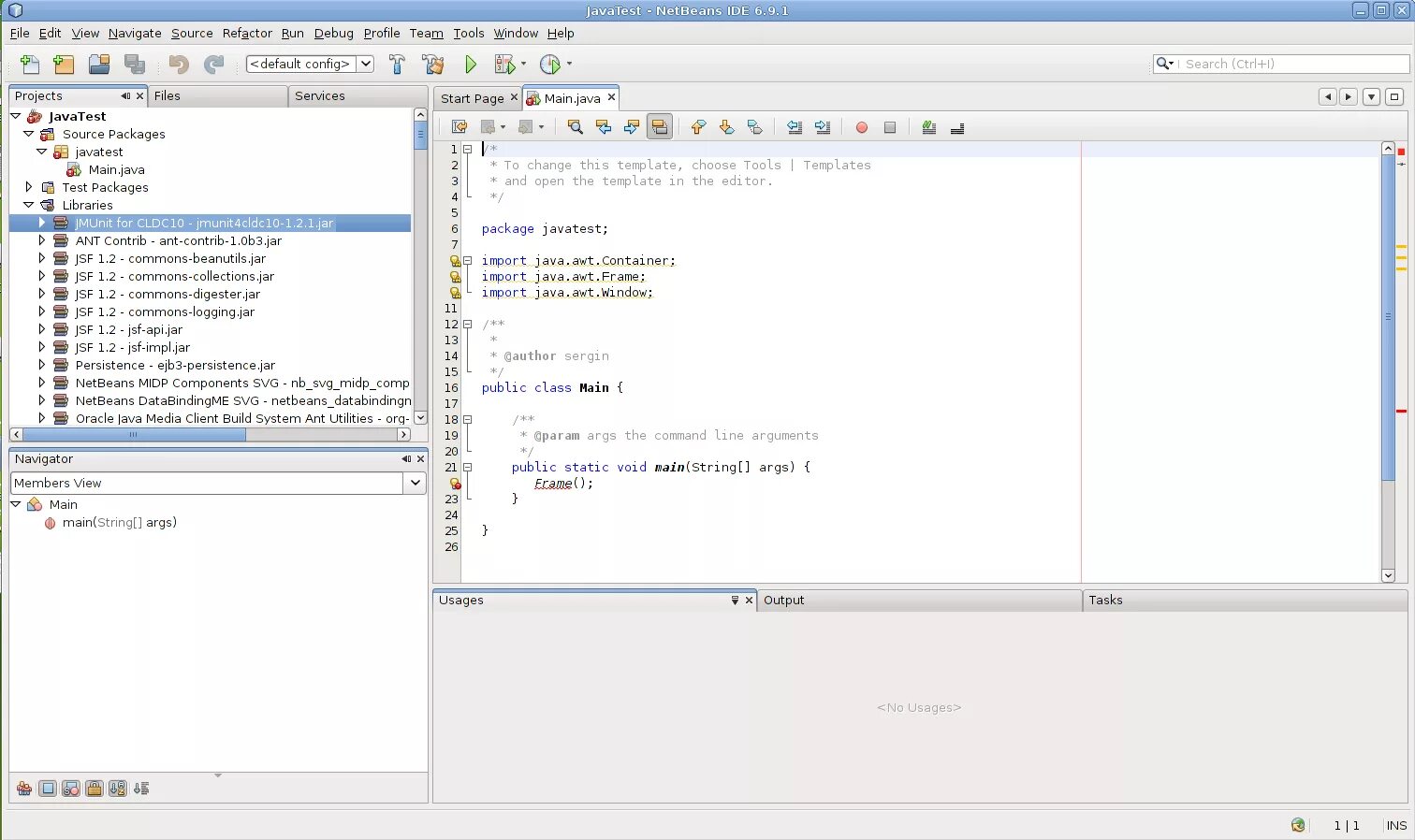Image resolution: width=1415 pixels, height=840 pixels.
Task: Select Main.java in the Projects tree
Action: (116, 169)
